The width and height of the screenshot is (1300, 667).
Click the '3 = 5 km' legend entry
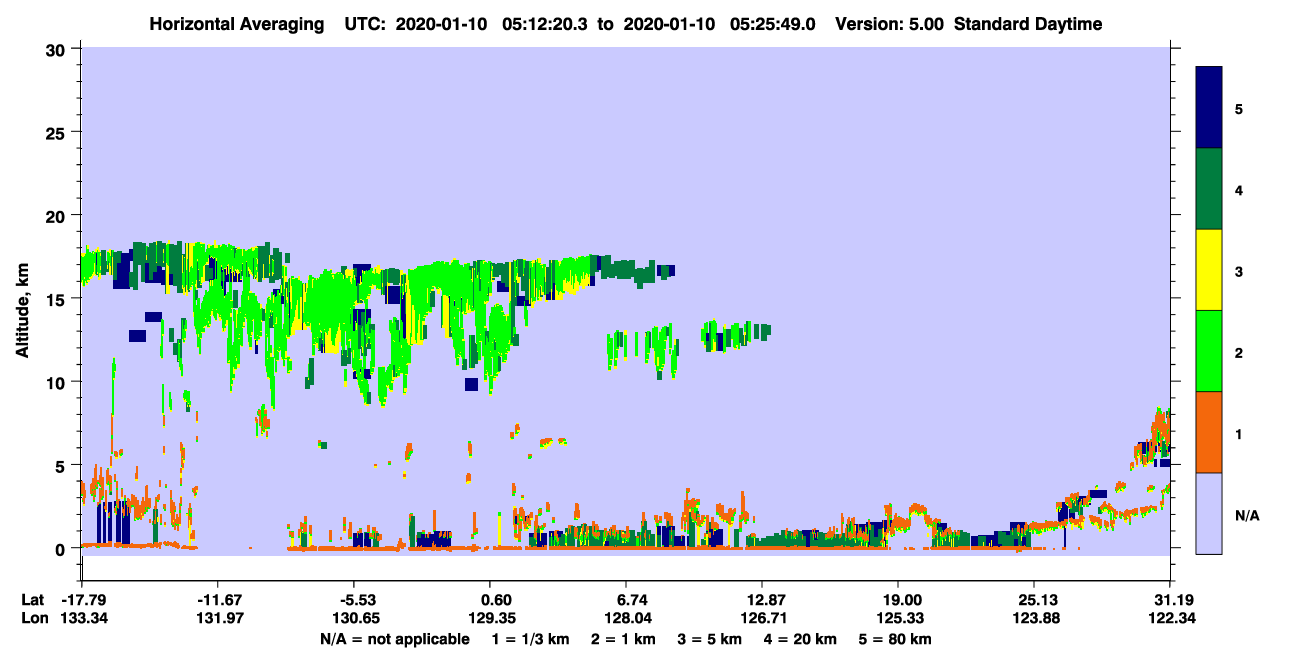click(x=710, y=639)
